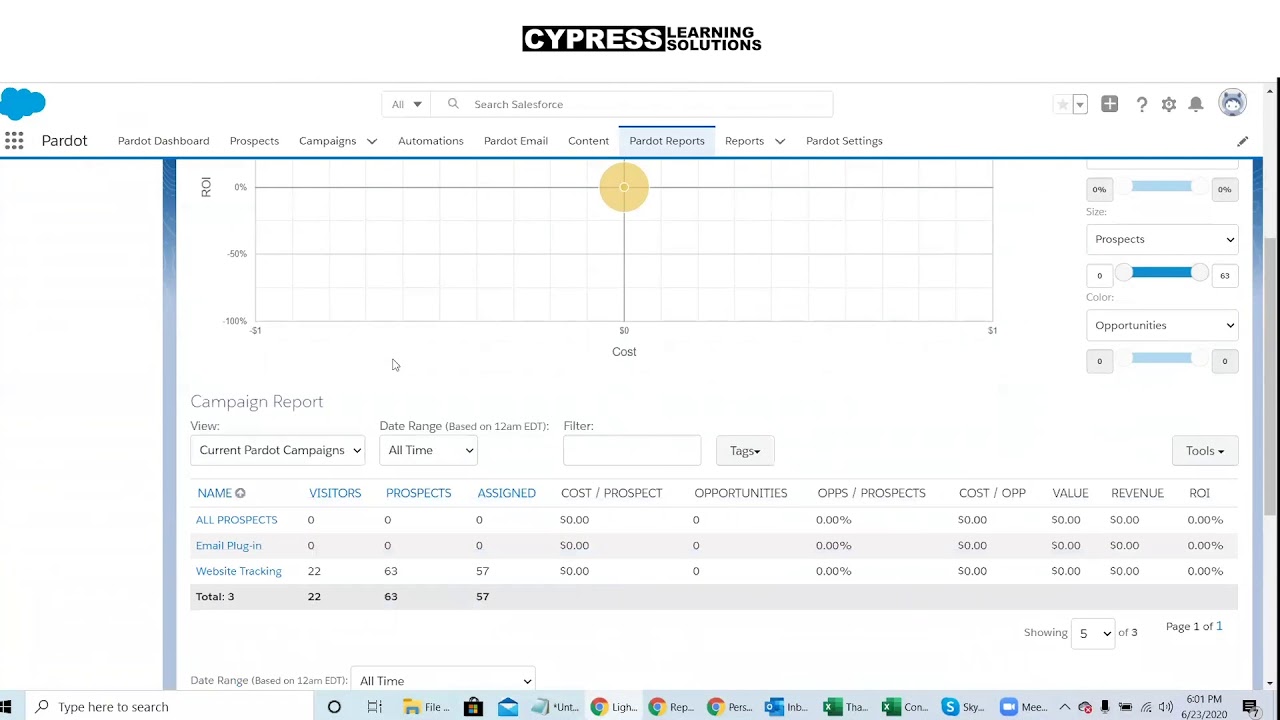Screen dimensions: 1280x720
Task: Open the upper Date Range All Time dropdown
Action: pyautogui.click(x=429, y=450)
